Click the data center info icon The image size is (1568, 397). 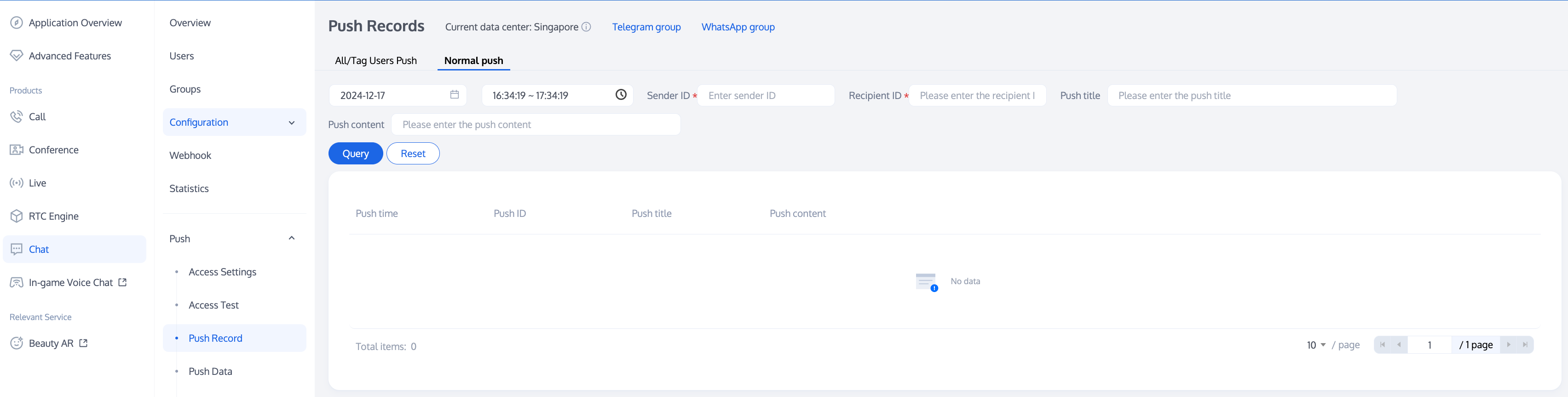(x=586, y=27)
